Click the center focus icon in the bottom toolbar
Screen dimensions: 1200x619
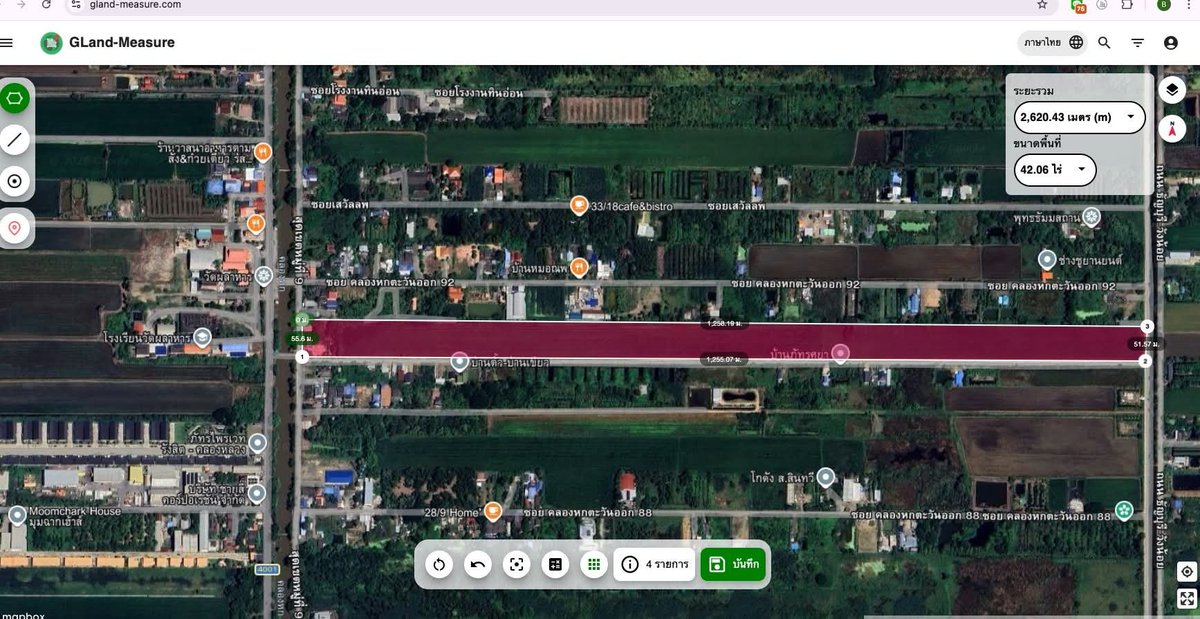(516, 565)
